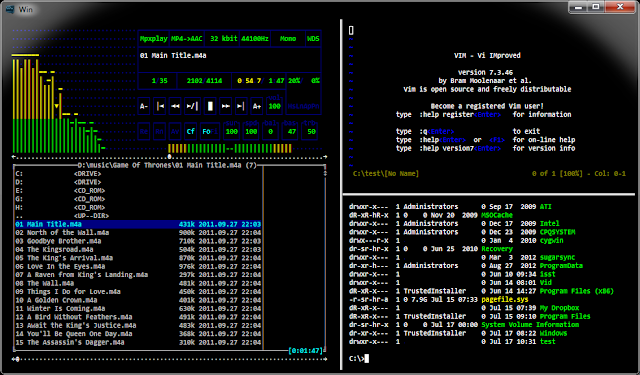
Task: Toggle the Cf crossfade option
Action: point(191,131)
